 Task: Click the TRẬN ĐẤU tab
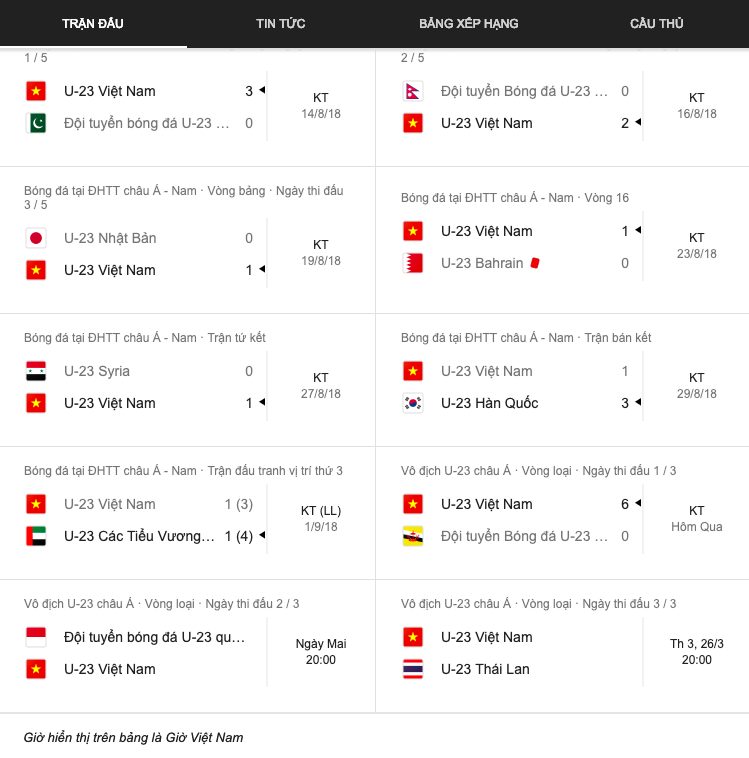tap(93, 23)
